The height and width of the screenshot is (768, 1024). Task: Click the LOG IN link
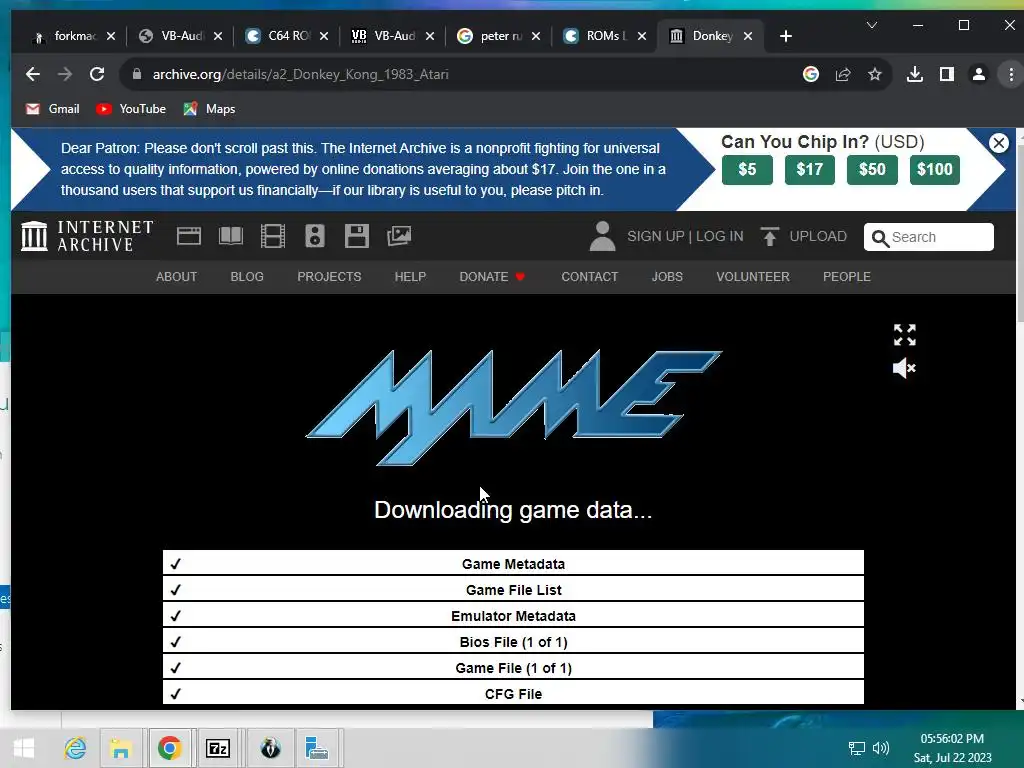(x=720, y=236)
